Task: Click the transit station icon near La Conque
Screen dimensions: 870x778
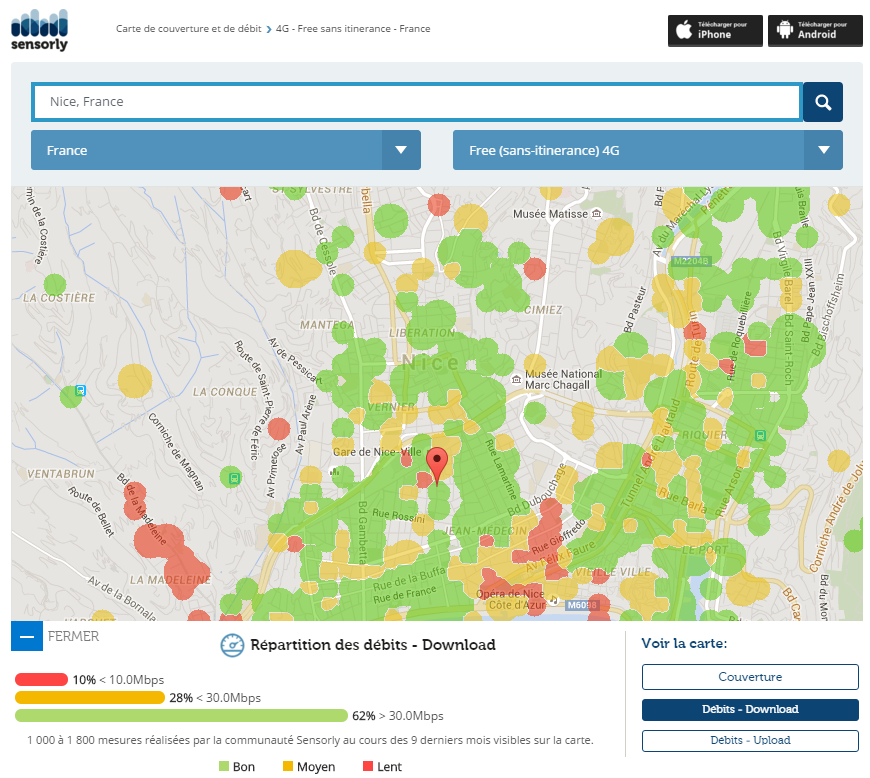Action: [x=80, y=391]
